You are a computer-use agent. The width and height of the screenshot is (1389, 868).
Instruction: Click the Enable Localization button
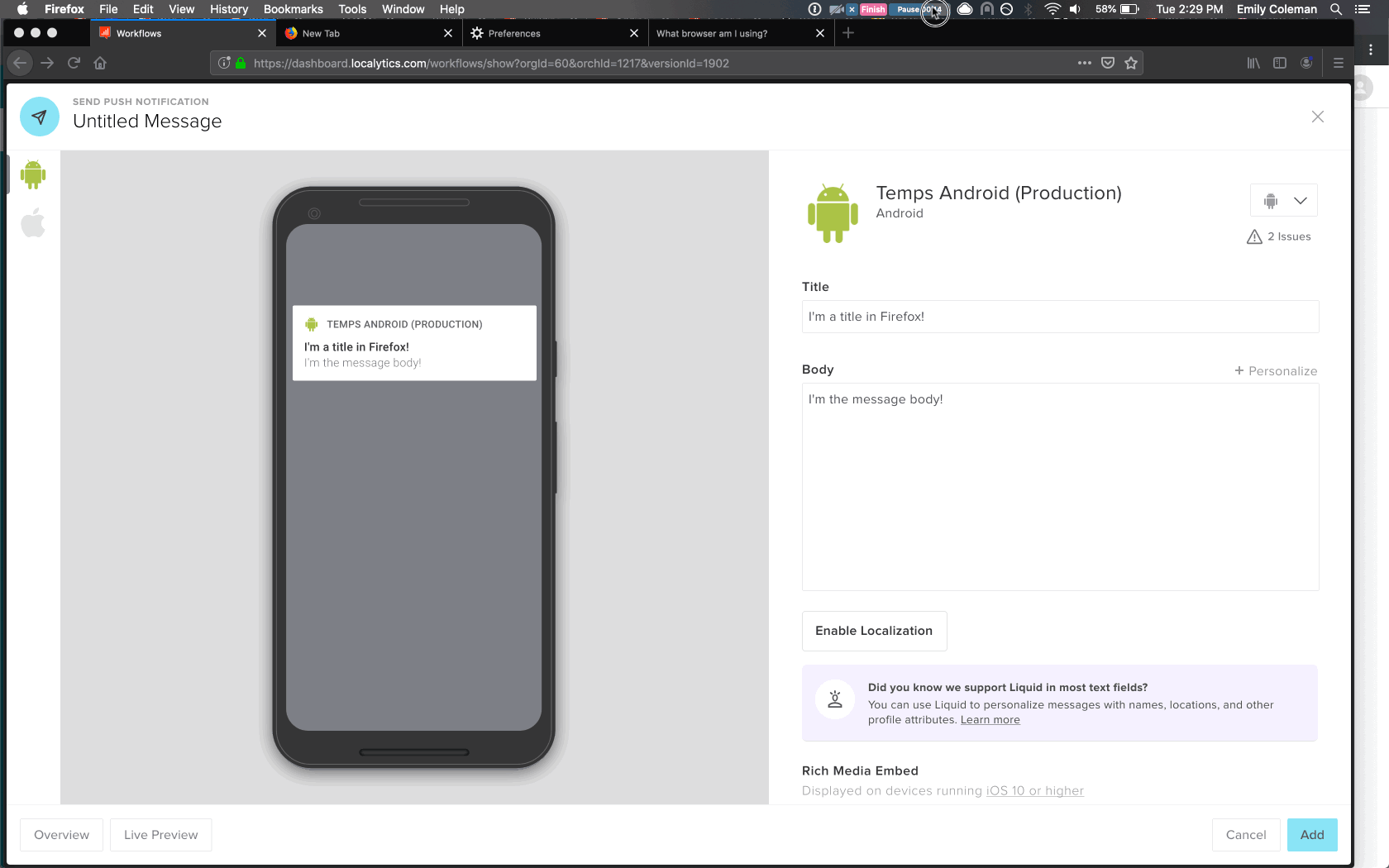(874, 631)
